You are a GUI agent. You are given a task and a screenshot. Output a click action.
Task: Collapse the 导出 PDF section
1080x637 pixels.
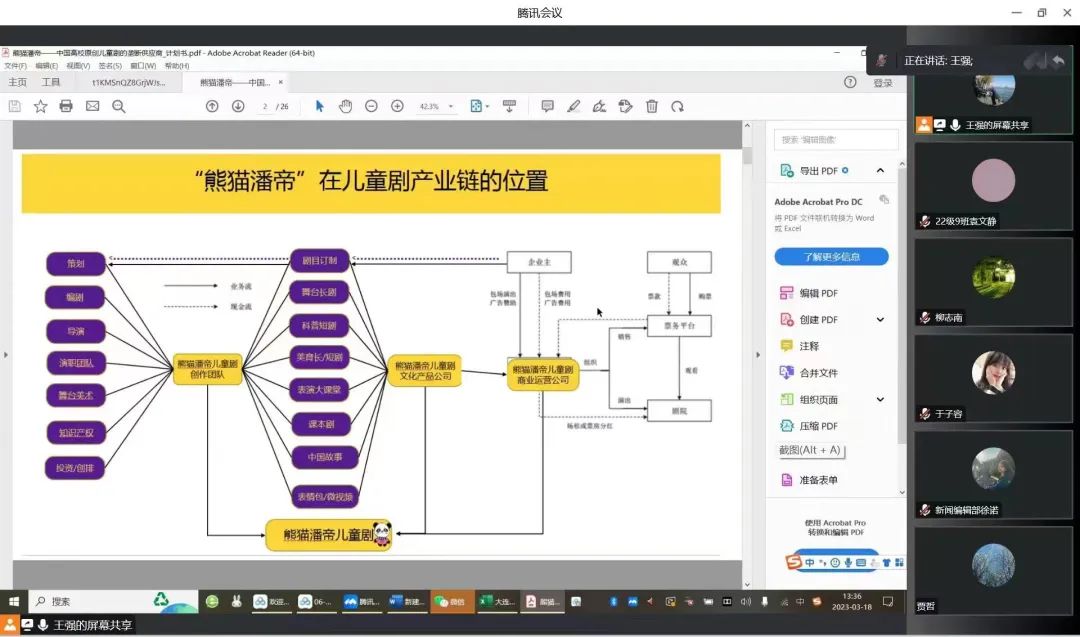[x=880, y=171]
